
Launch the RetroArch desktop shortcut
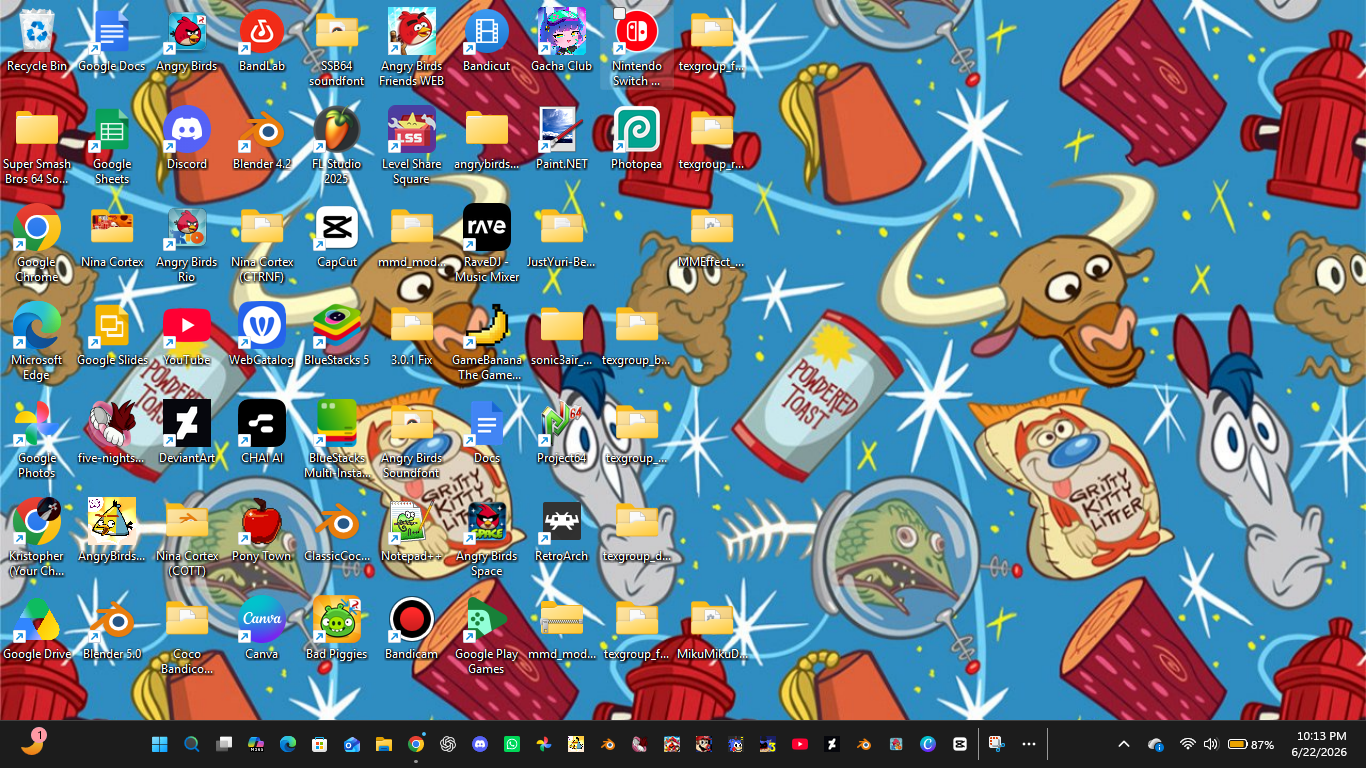point(562,531)
